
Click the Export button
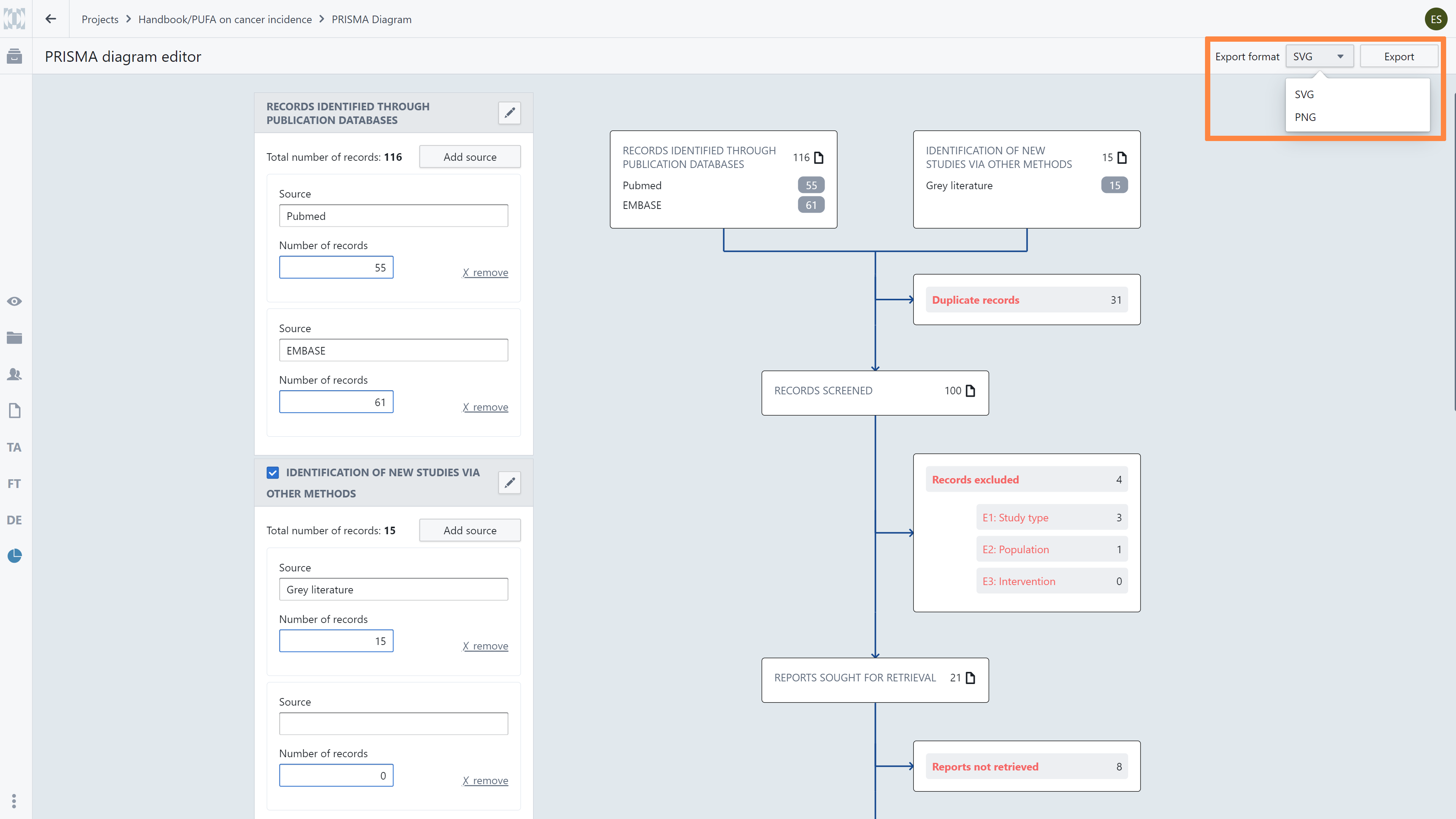click(x=1398, y=56)
